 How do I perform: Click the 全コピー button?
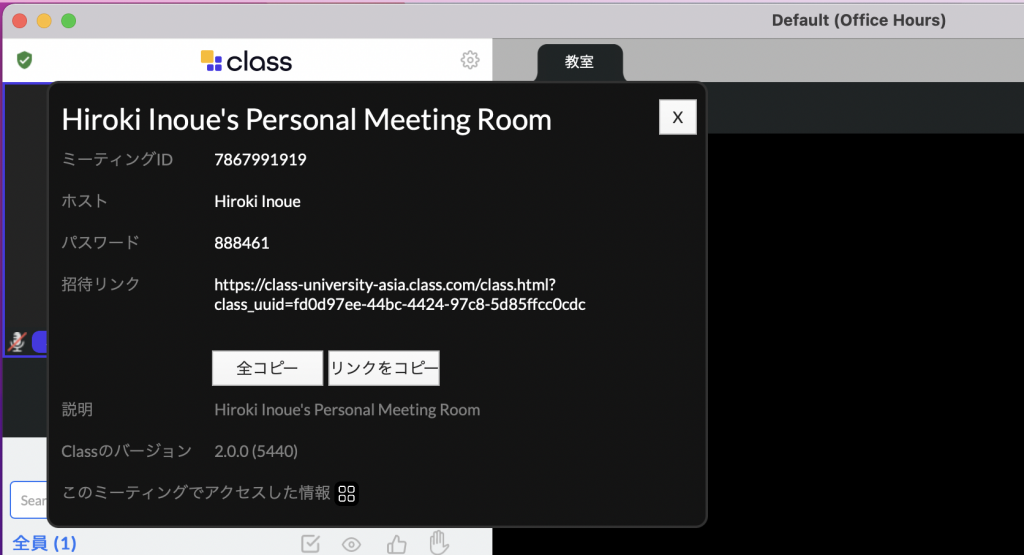click(x=267, y=368)
